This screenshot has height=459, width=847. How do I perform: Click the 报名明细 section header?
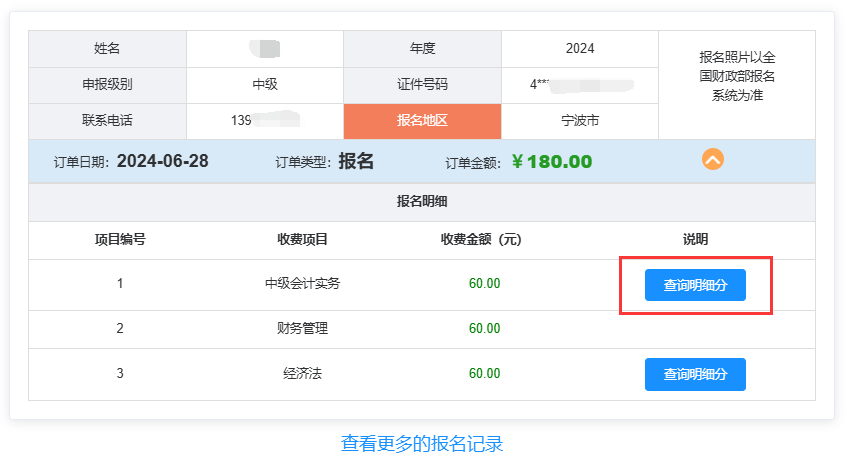point(422,201)
